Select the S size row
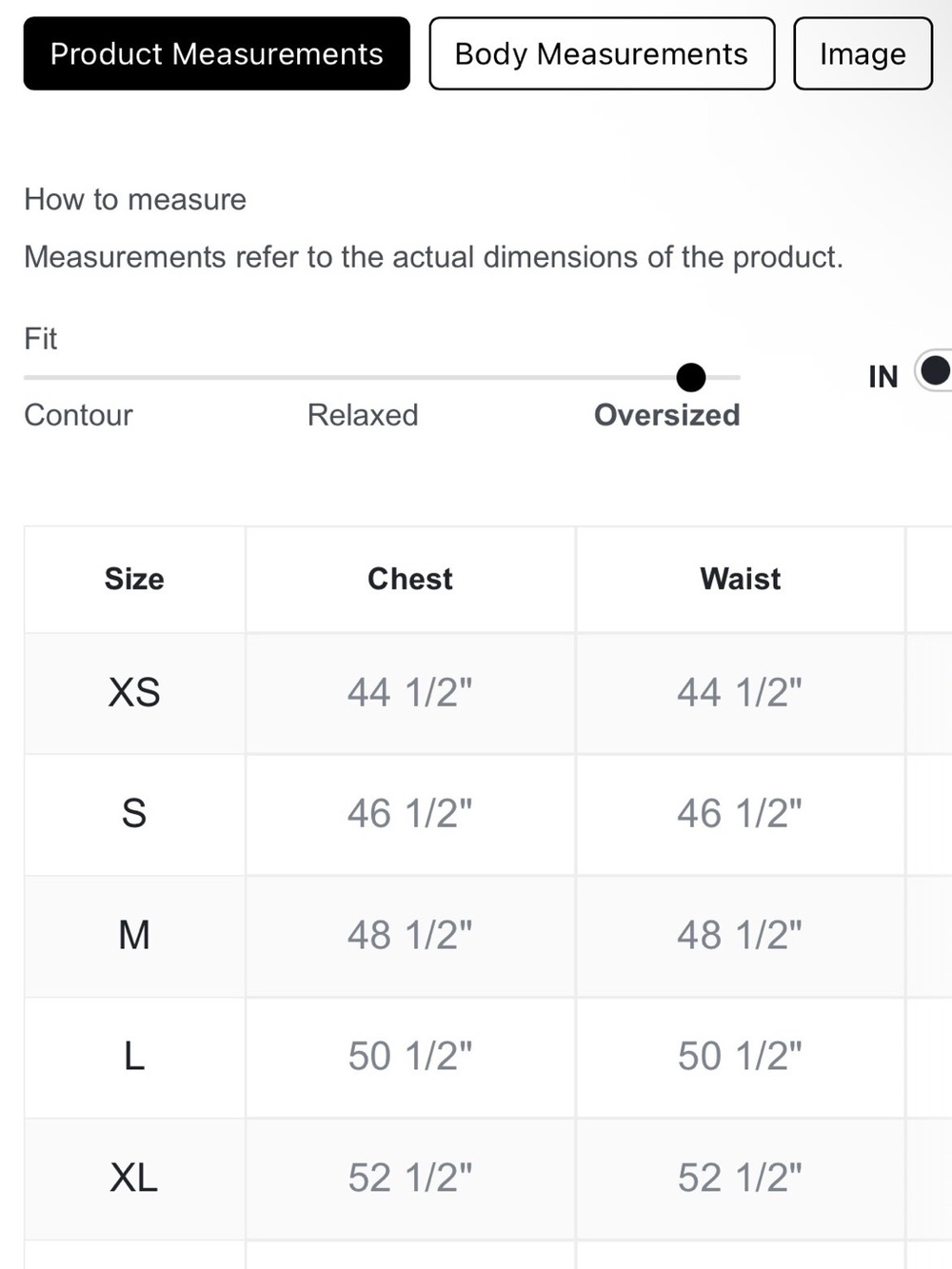 487,814
